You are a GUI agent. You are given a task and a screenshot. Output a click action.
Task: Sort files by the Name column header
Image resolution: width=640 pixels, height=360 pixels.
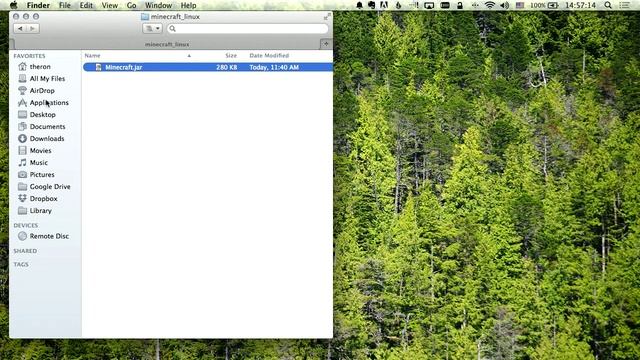[92, 56]
